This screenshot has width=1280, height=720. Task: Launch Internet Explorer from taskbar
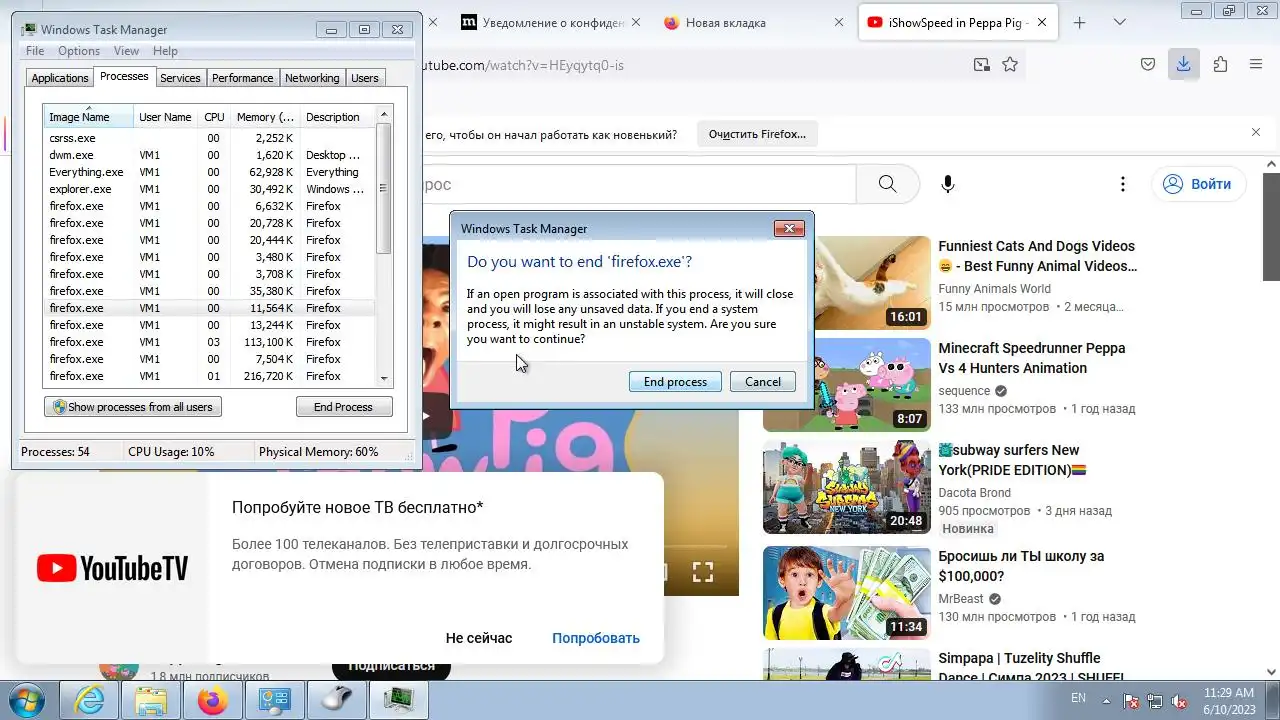89,701
